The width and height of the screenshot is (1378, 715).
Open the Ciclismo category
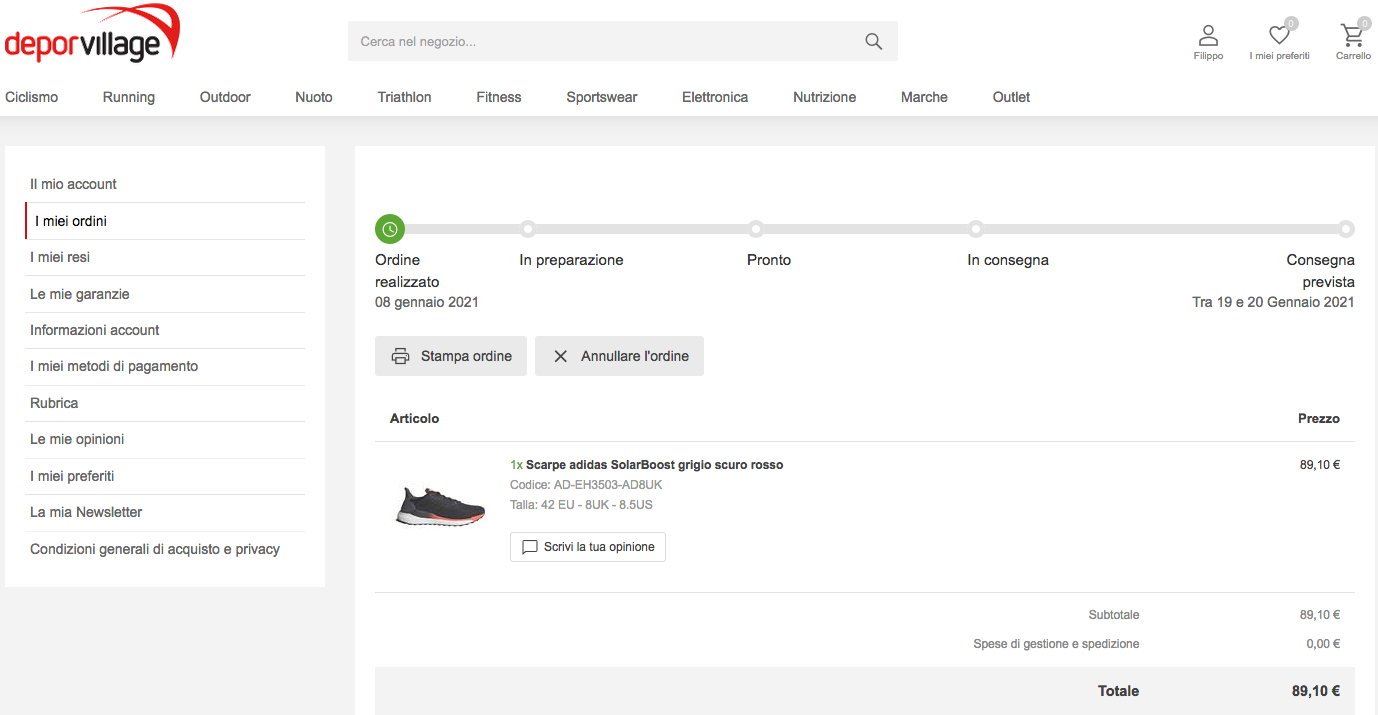click(x=32, y=97)
